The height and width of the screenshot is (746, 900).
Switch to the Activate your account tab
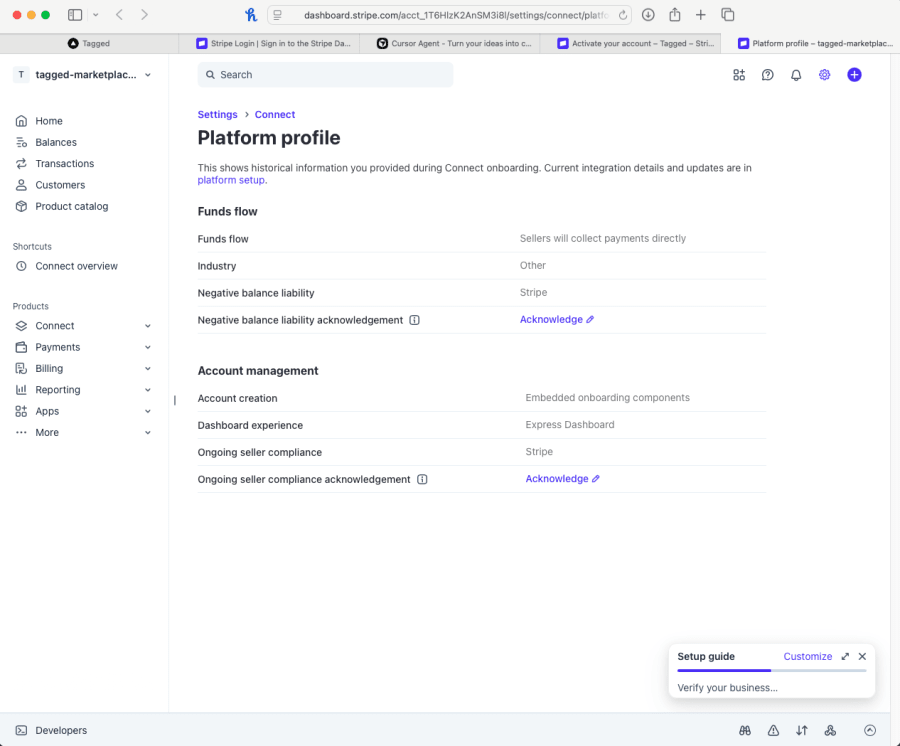[630, 44]
